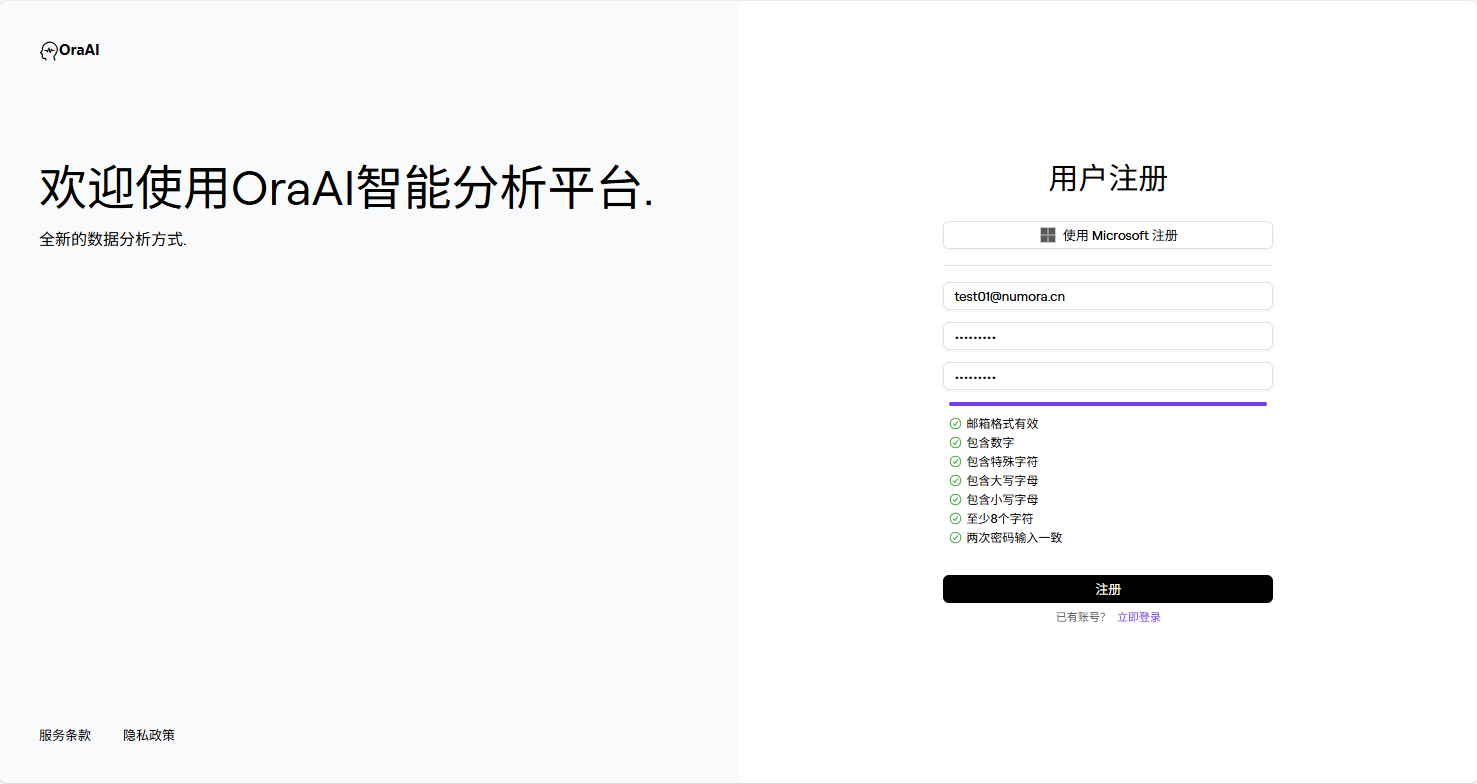Click the green check beside 两次密码输入一致

tap(954, 537)
